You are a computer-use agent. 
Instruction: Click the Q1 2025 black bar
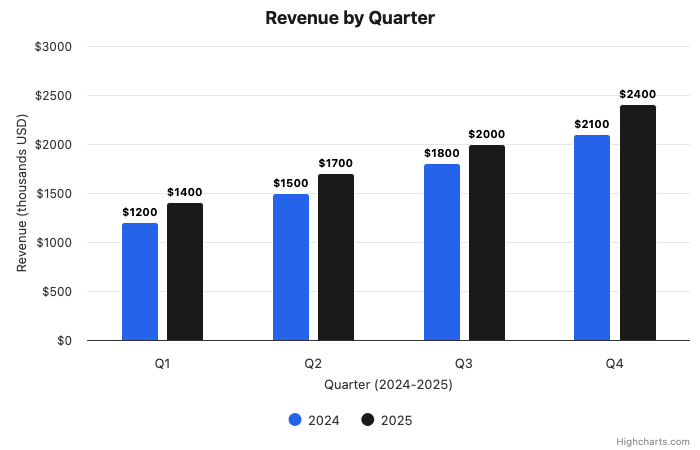[185, 272]
